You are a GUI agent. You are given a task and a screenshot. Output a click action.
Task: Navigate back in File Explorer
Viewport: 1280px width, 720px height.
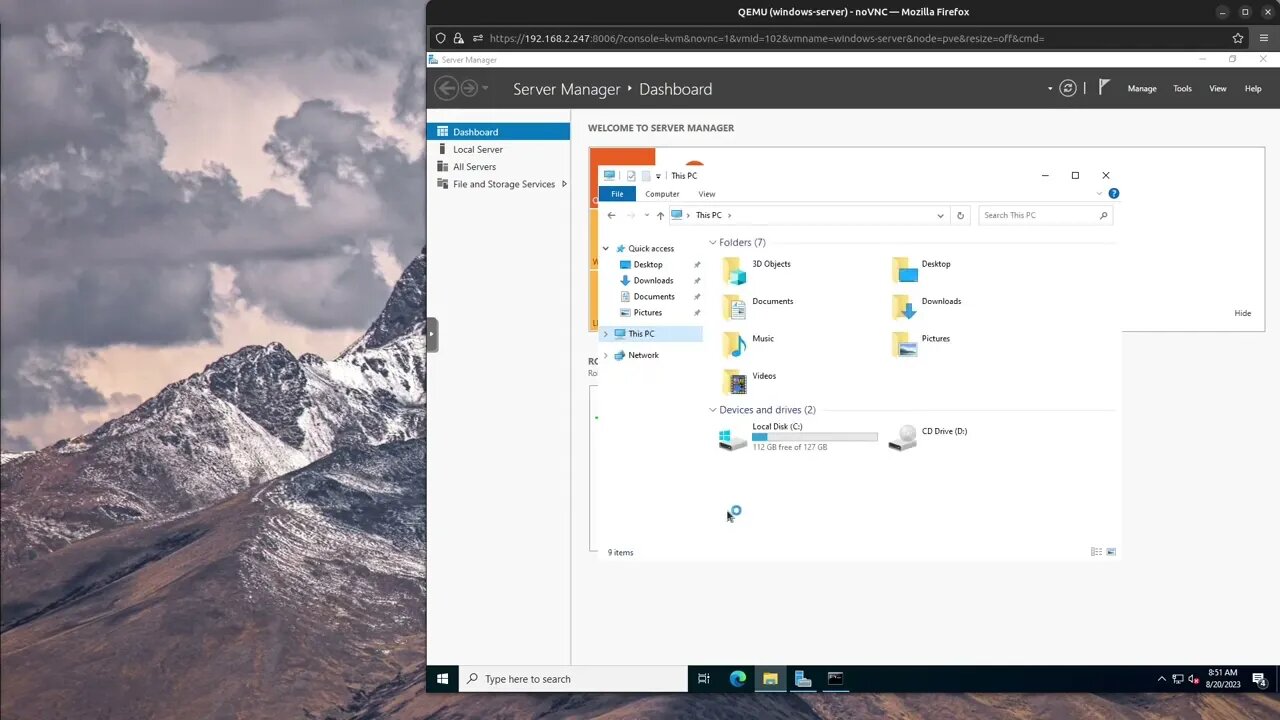pos(612,215)
